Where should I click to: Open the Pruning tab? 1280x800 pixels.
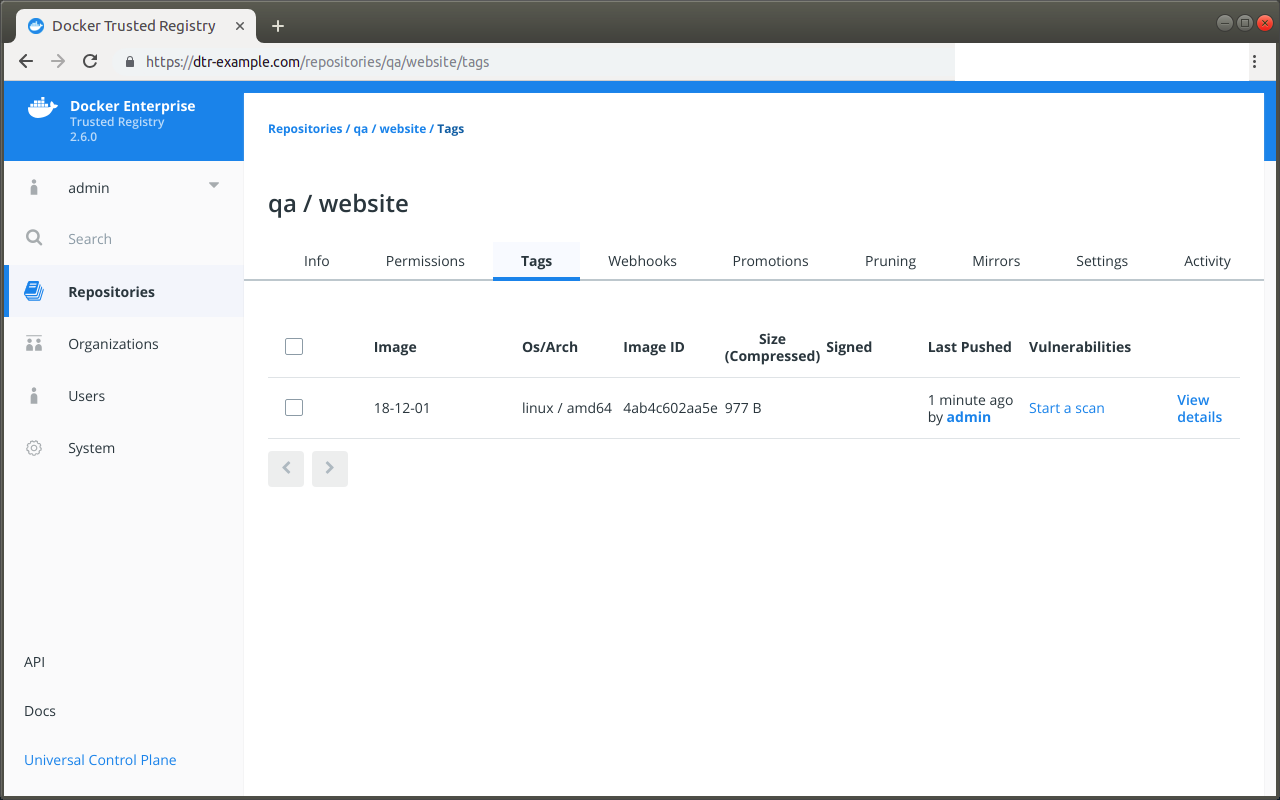point(890,261)
